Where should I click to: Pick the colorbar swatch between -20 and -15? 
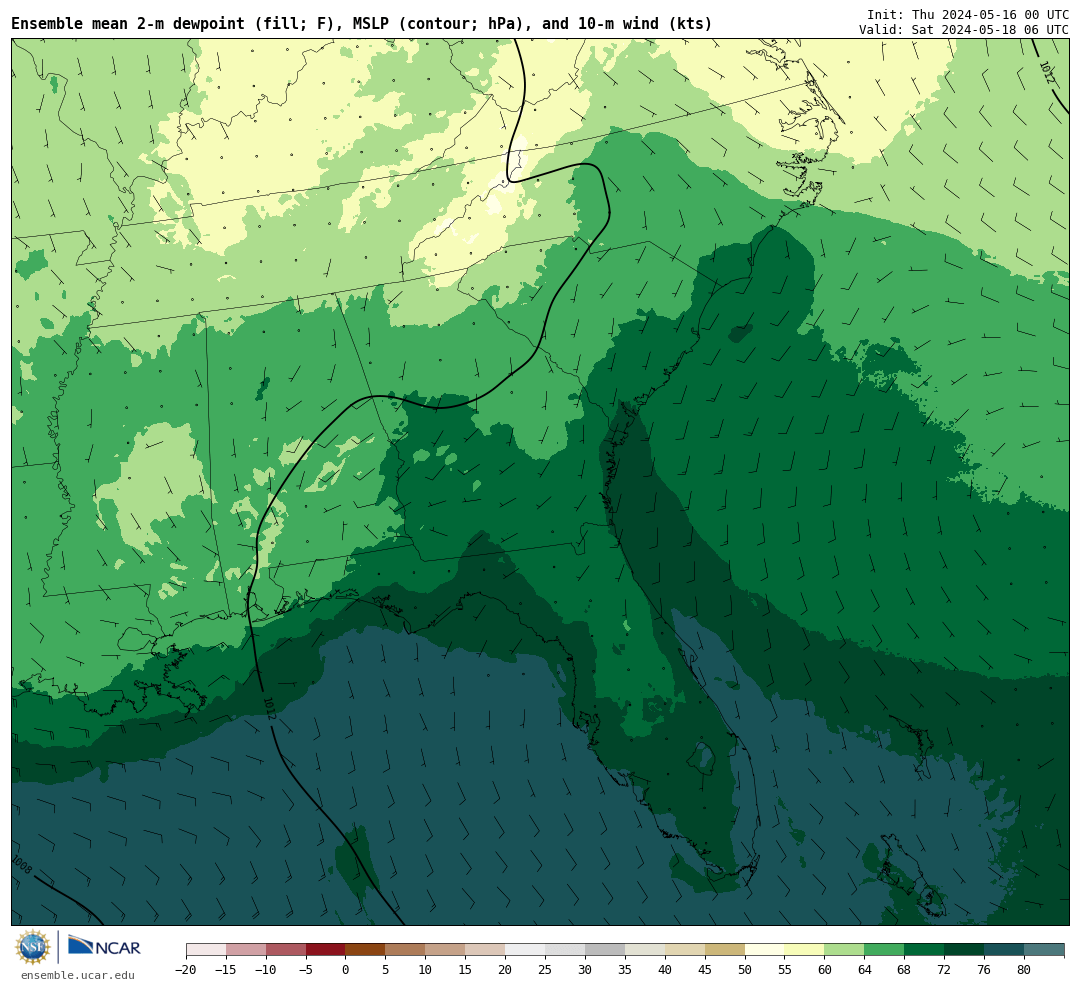(x=206, y=950)
